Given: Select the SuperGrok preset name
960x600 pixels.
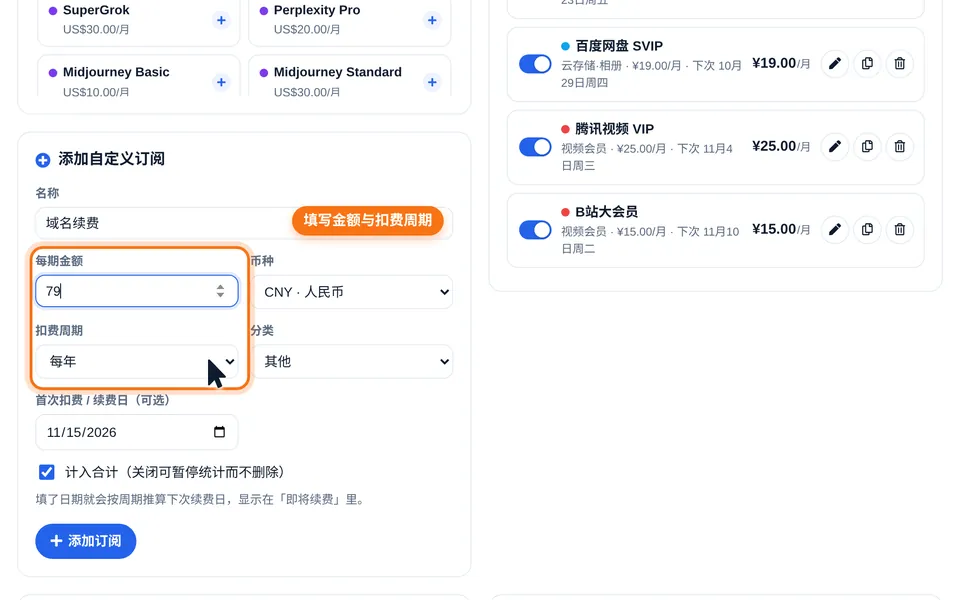Looking at the screenshot, I should coord(96,10).
